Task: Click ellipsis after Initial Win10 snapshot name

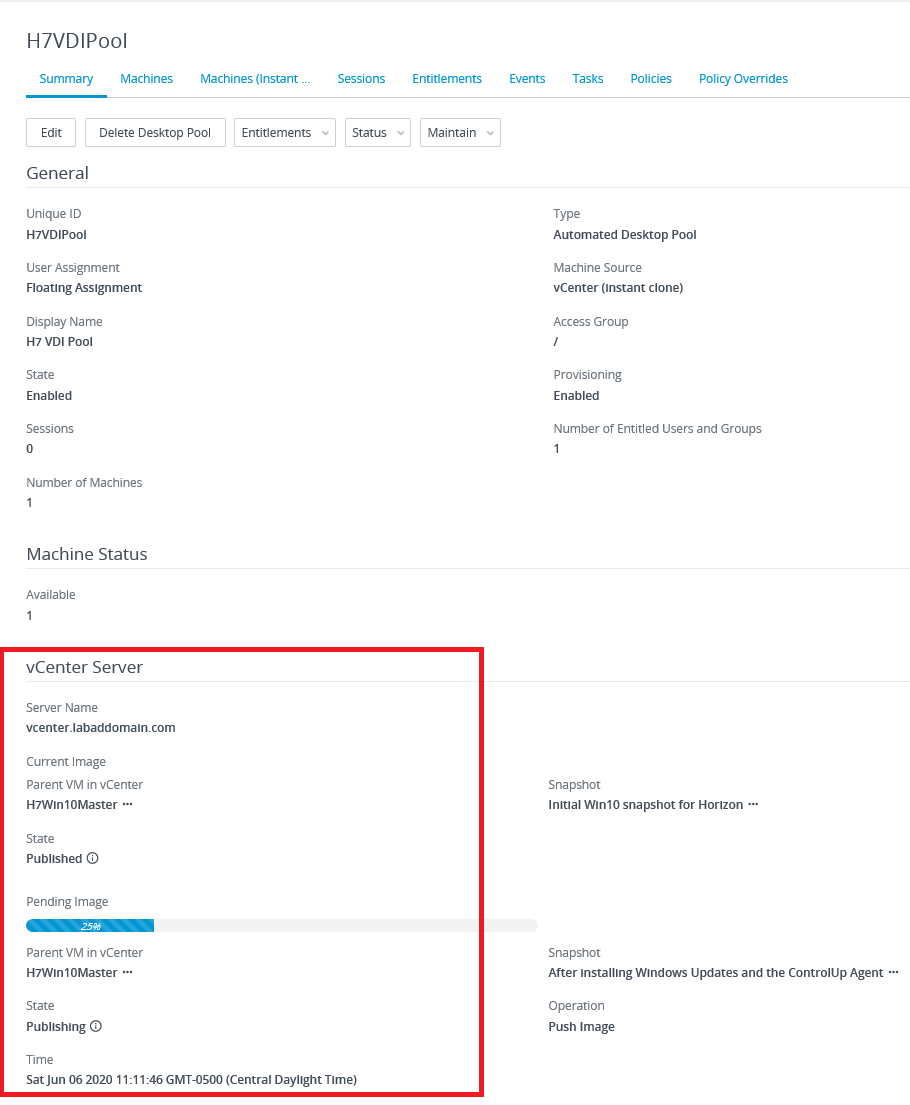Action: 753,805
